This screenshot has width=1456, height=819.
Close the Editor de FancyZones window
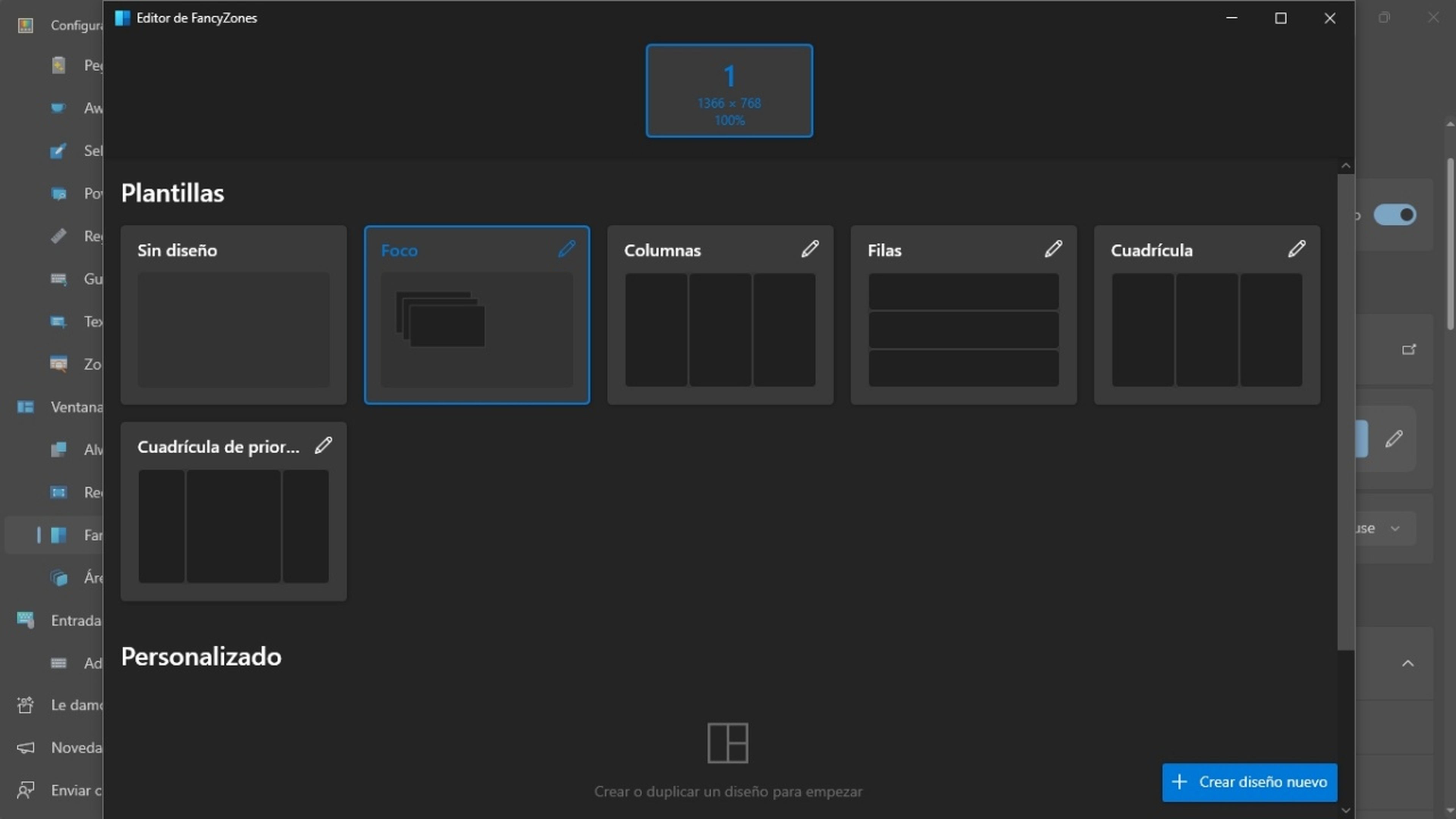click(x=1330, y=18)
